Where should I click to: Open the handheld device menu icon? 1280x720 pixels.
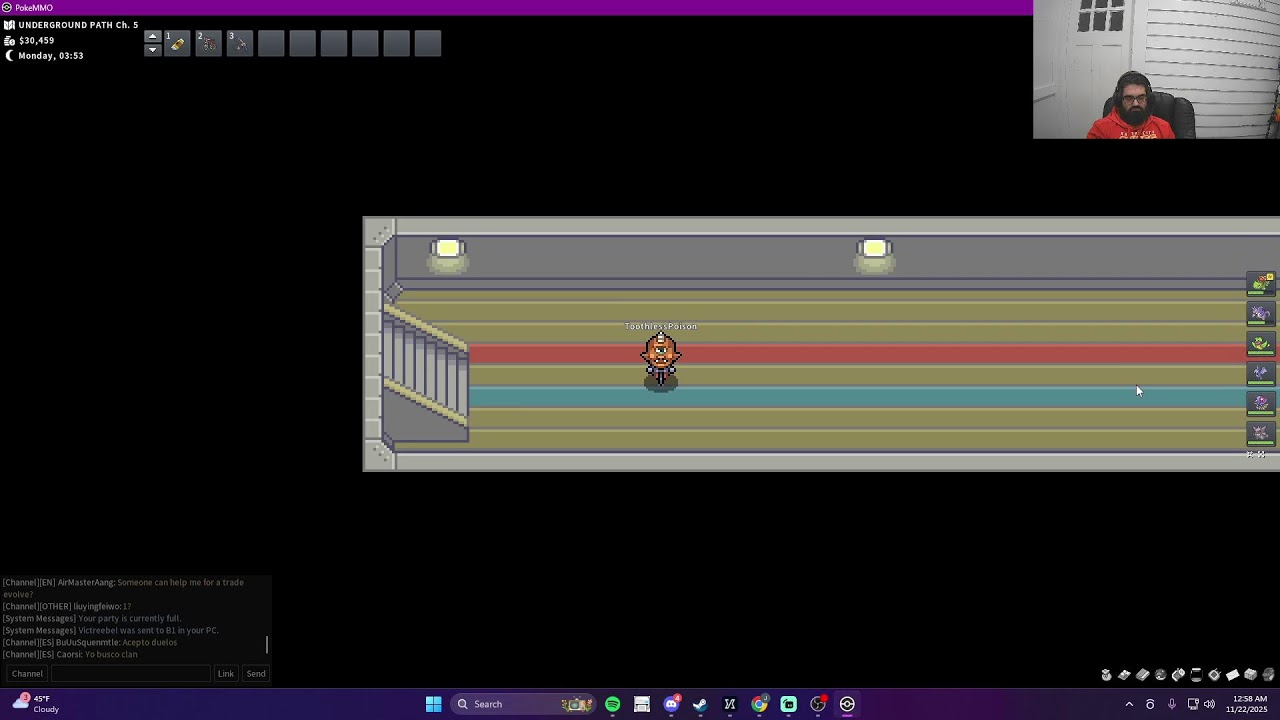pos(1178,675)
